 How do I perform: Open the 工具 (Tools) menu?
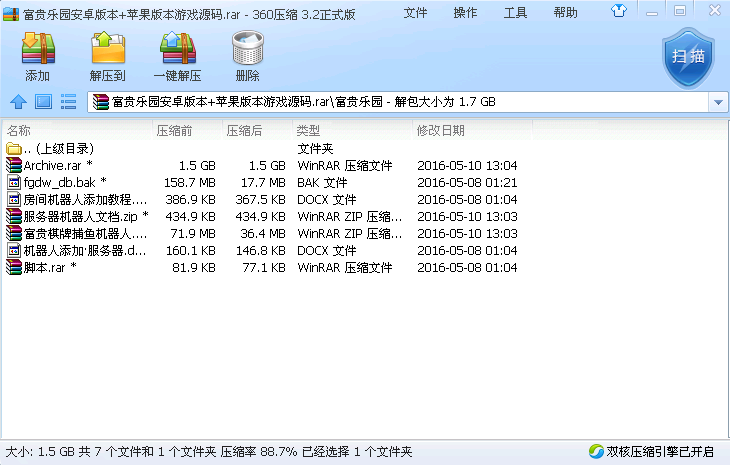(x=515, y=13)
